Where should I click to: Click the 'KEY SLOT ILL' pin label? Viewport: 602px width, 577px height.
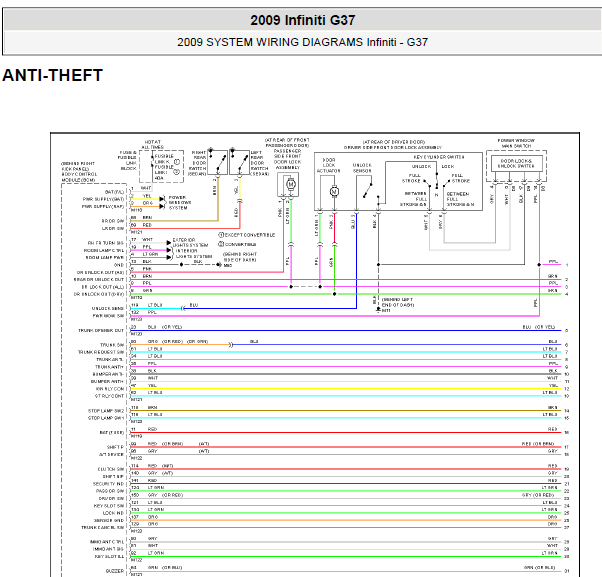109,557
